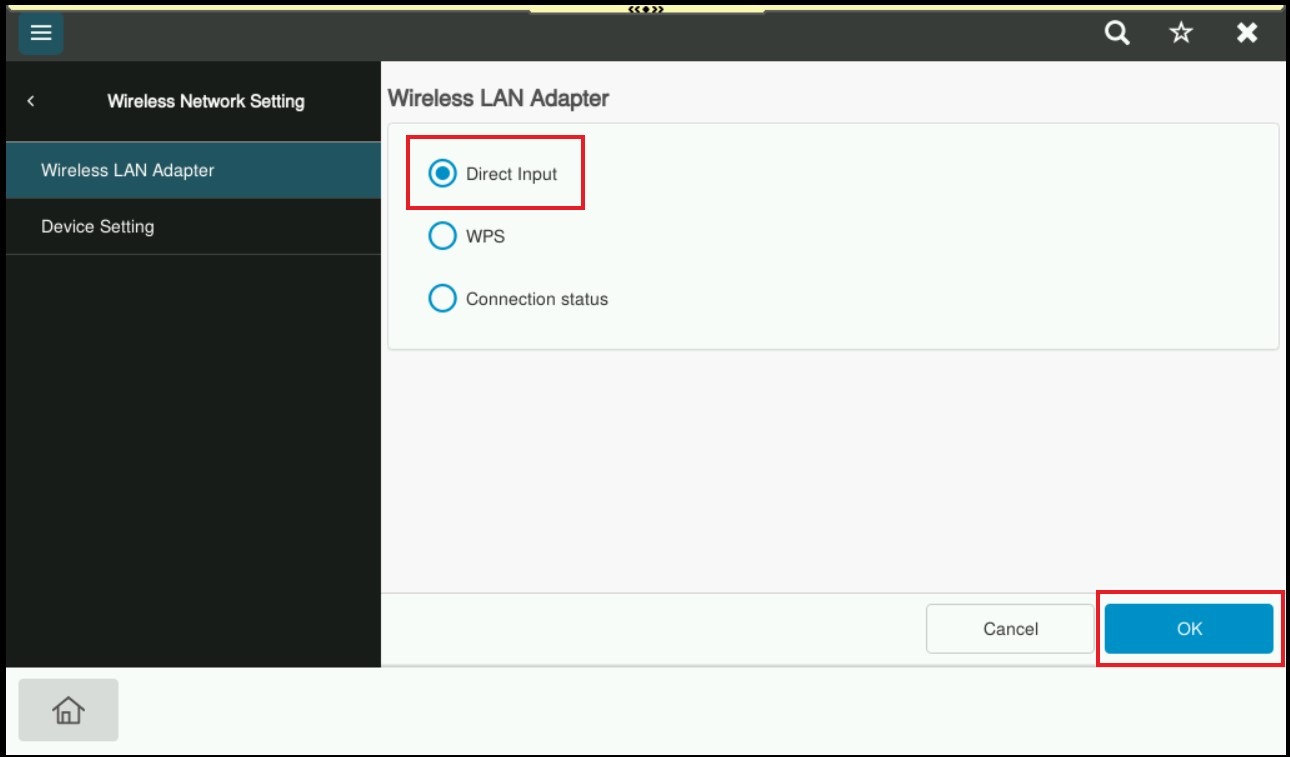Open the hamburger menu
Viewport: 1290px width, 757px height.
pyautogui.click(x=41, y=33)
